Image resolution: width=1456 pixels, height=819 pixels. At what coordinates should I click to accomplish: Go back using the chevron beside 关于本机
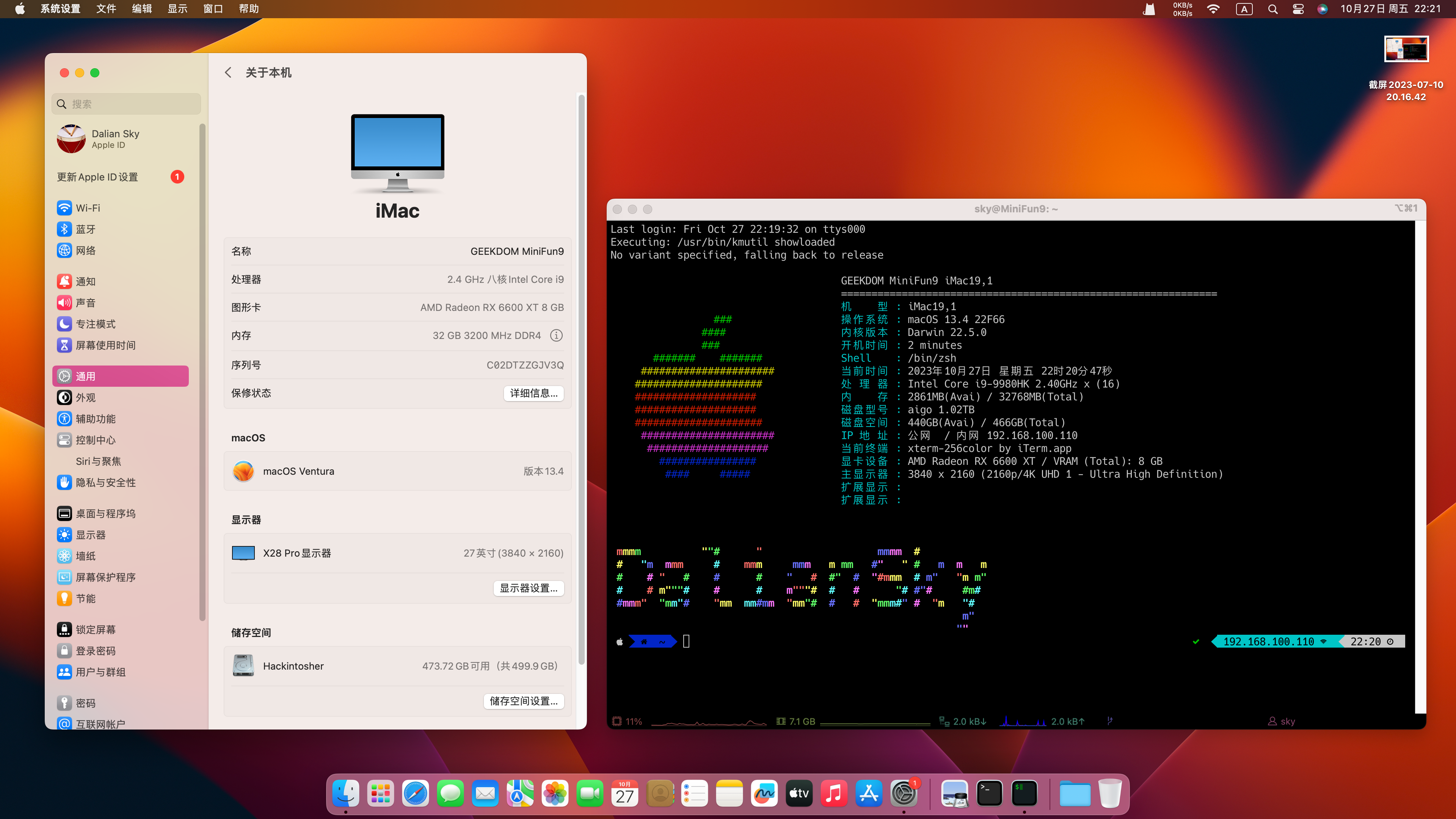[228, 72]
